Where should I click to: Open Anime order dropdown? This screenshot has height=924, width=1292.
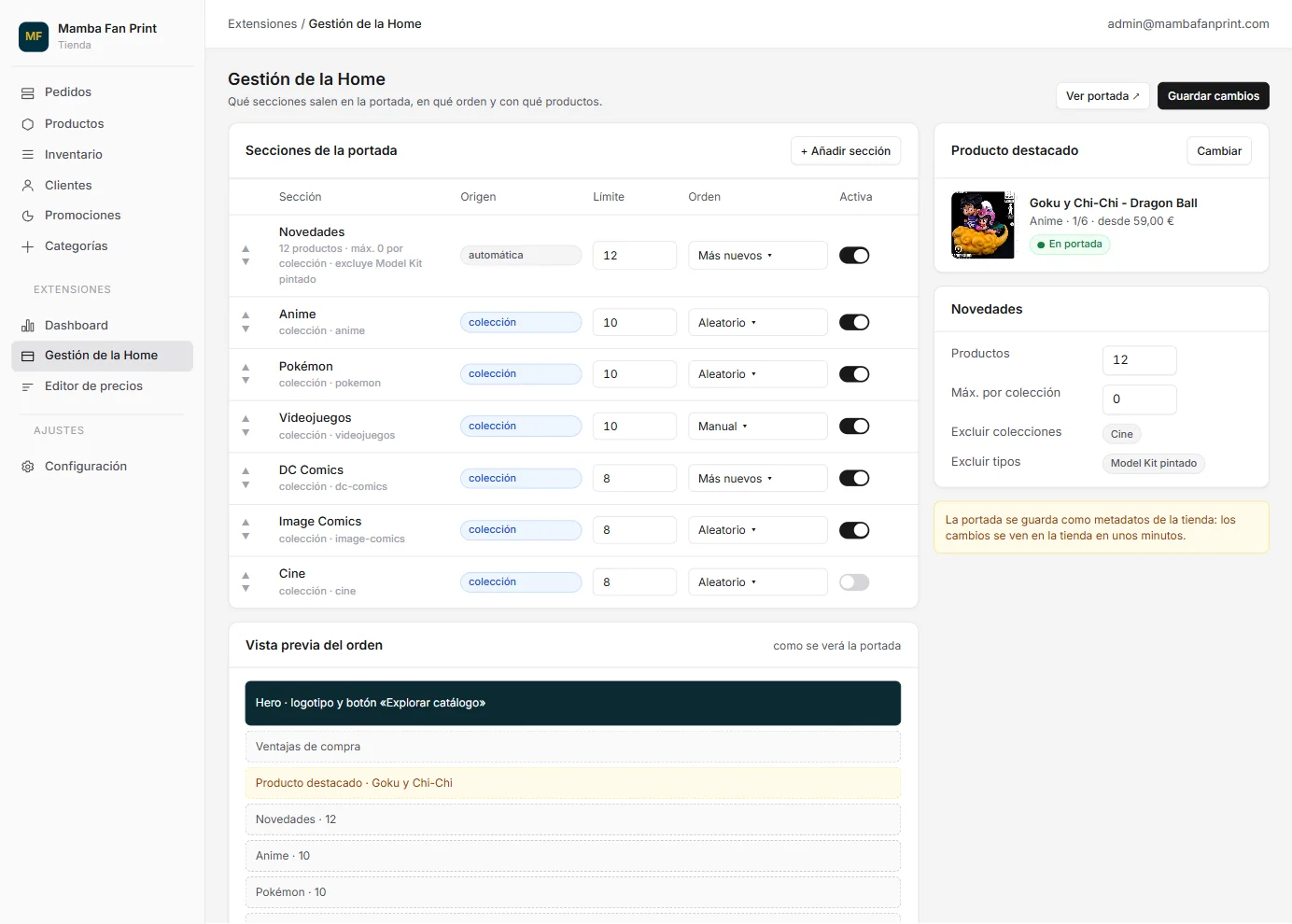click(757, 323)
